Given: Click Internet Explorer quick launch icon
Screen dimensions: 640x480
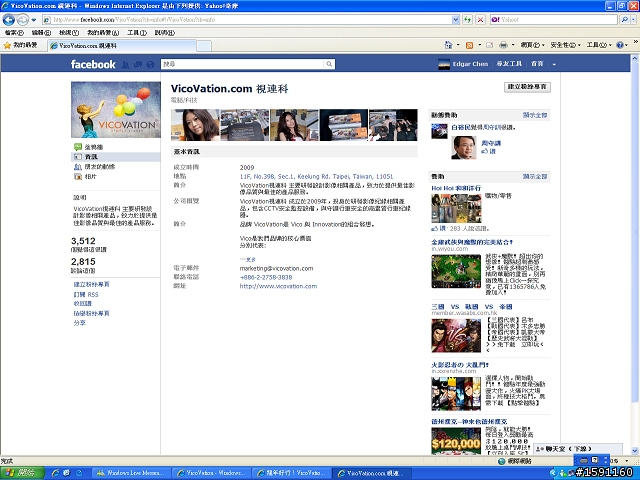Looking at the screenshot, I should click(56, 473).
